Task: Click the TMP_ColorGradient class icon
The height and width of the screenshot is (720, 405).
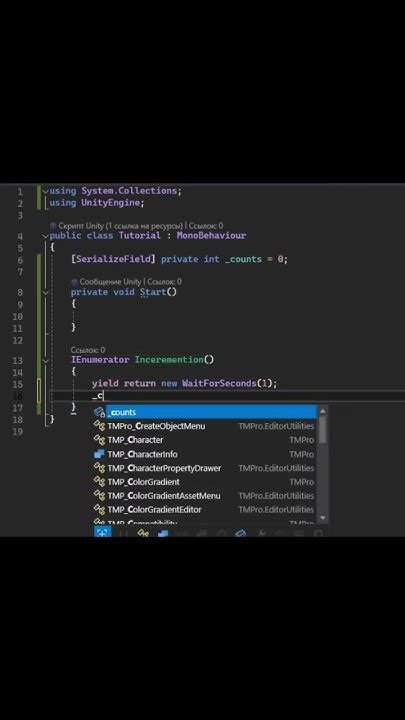Action: pyautogui.click(x=99, y=481)
